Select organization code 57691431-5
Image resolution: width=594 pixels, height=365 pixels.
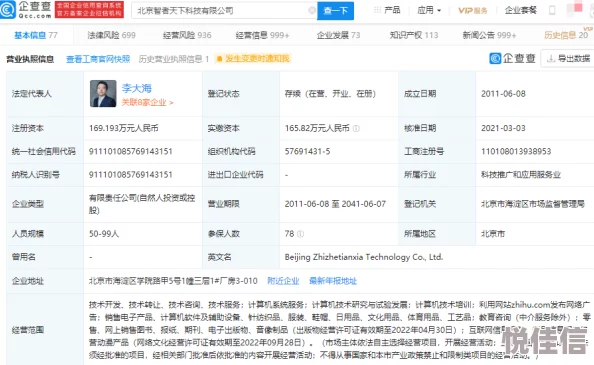307,151
